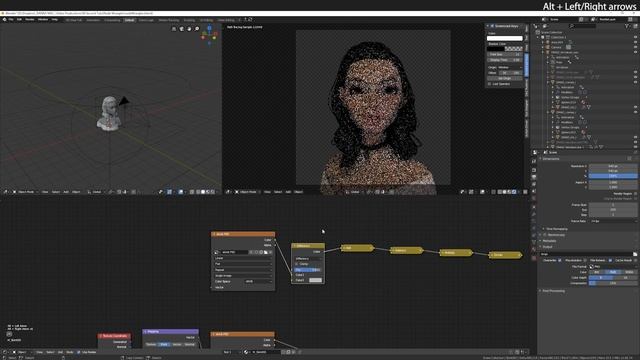Image resolution: width=640 pixels, height=360 pixels.
Task: Open the Render menu
Action: (x=30, y=19)
